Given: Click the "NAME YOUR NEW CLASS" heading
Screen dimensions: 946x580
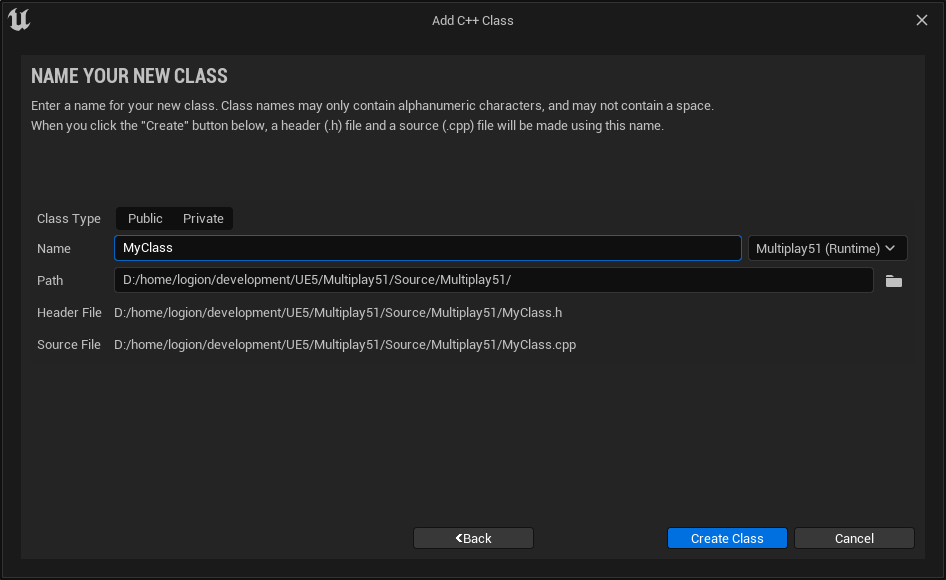Looking at the screenshot, I should (129, 76).
